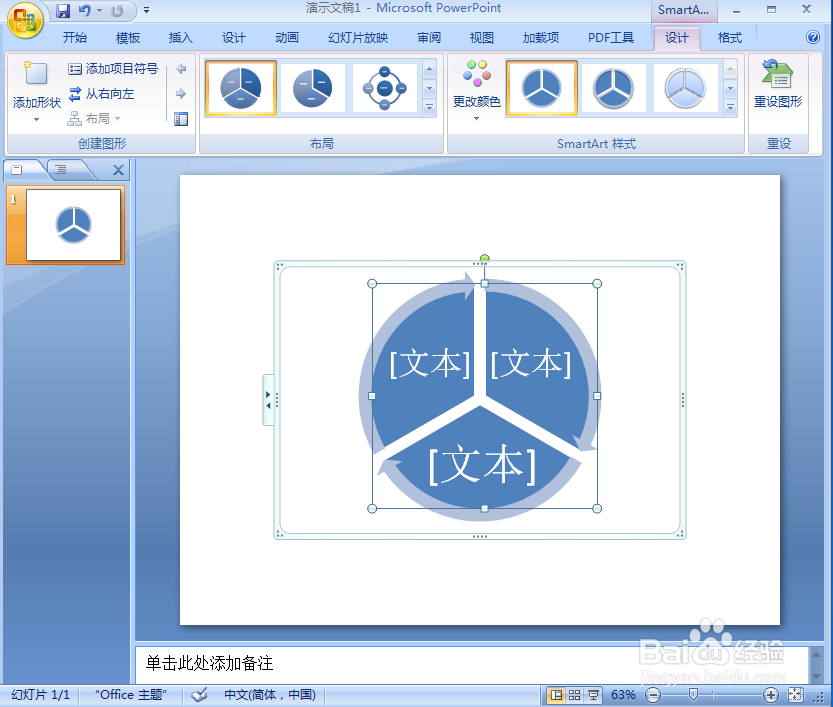Open Customize Quick Access Toolbar dropdown

point(146,10)
